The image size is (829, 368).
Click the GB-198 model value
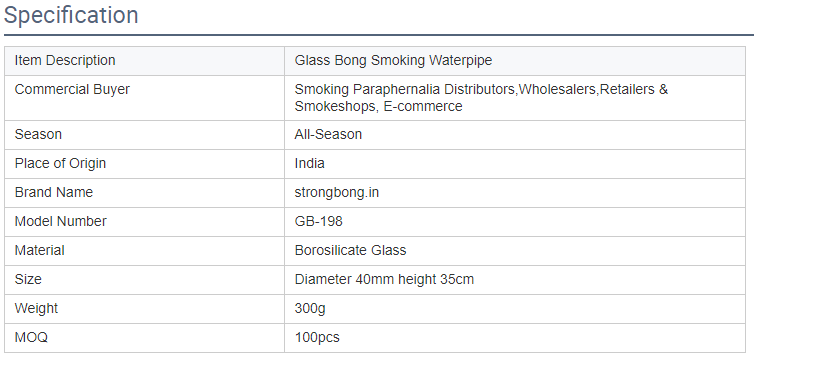(318, 222)
